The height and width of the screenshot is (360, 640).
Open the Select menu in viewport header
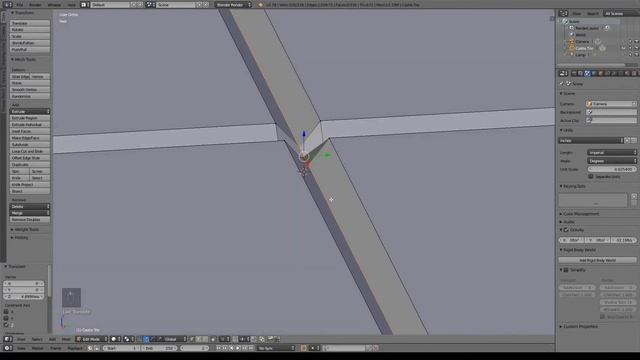(37, 339)
